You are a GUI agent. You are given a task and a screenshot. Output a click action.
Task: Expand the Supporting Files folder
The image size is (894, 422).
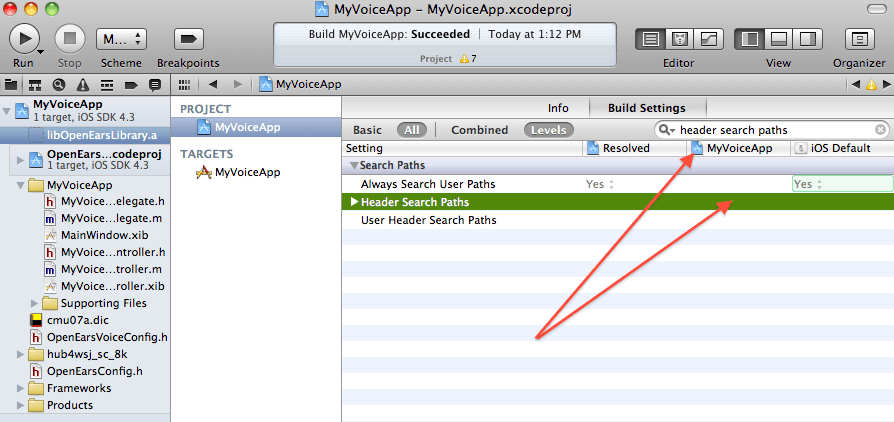(36, 303)
